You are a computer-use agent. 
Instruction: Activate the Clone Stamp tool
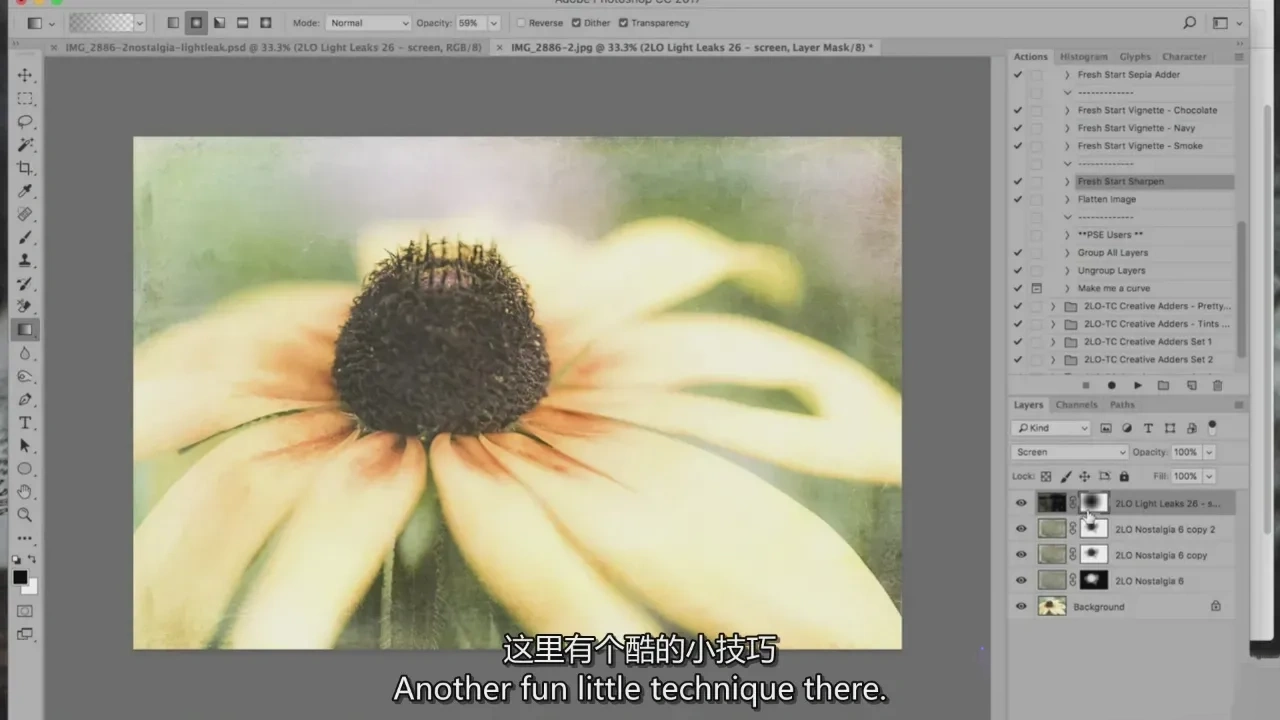[25, 260]
